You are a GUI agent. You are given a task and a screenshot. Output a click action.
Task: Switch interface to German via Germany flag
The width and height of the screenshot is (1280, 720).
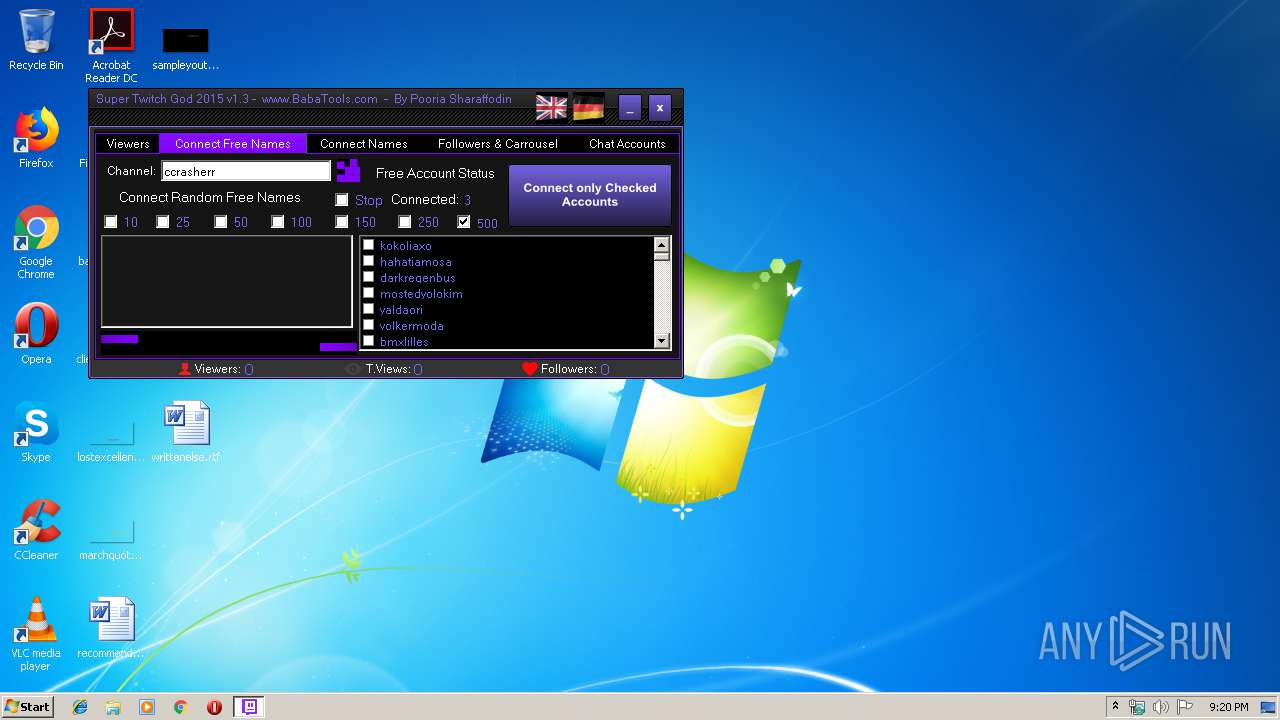point(588,107)
